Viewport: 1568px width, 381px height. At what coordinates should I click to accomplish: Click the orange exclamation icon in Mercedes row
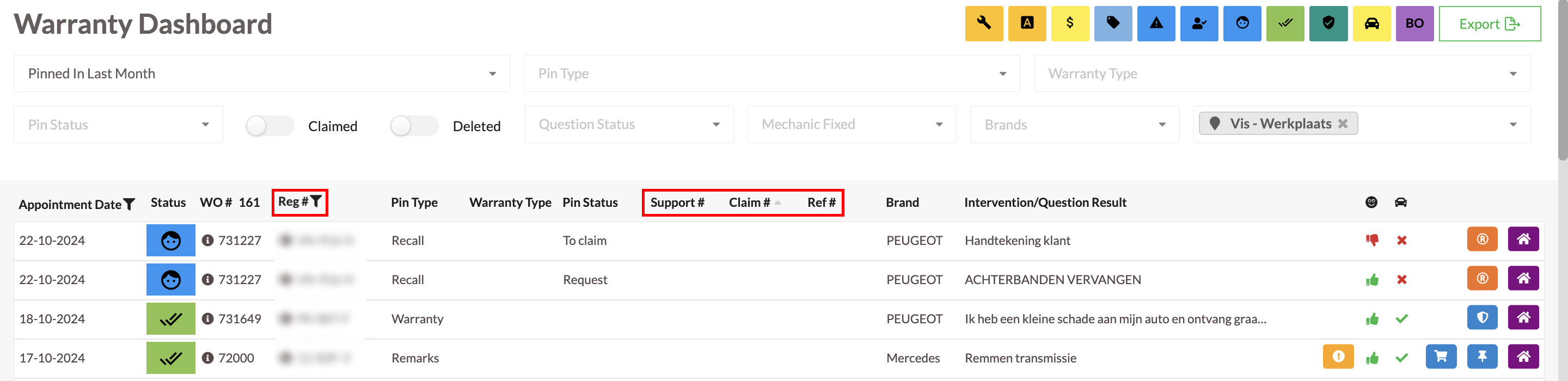[1338, 357]
